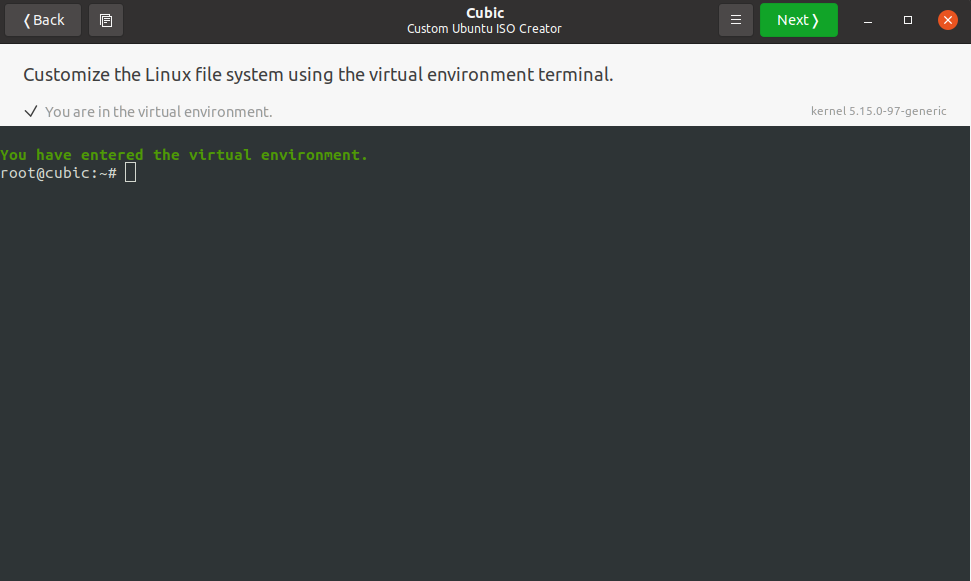971x581 pixels.
Task: Click the copy files icon beside Back
Action: [x=106, y=20]
